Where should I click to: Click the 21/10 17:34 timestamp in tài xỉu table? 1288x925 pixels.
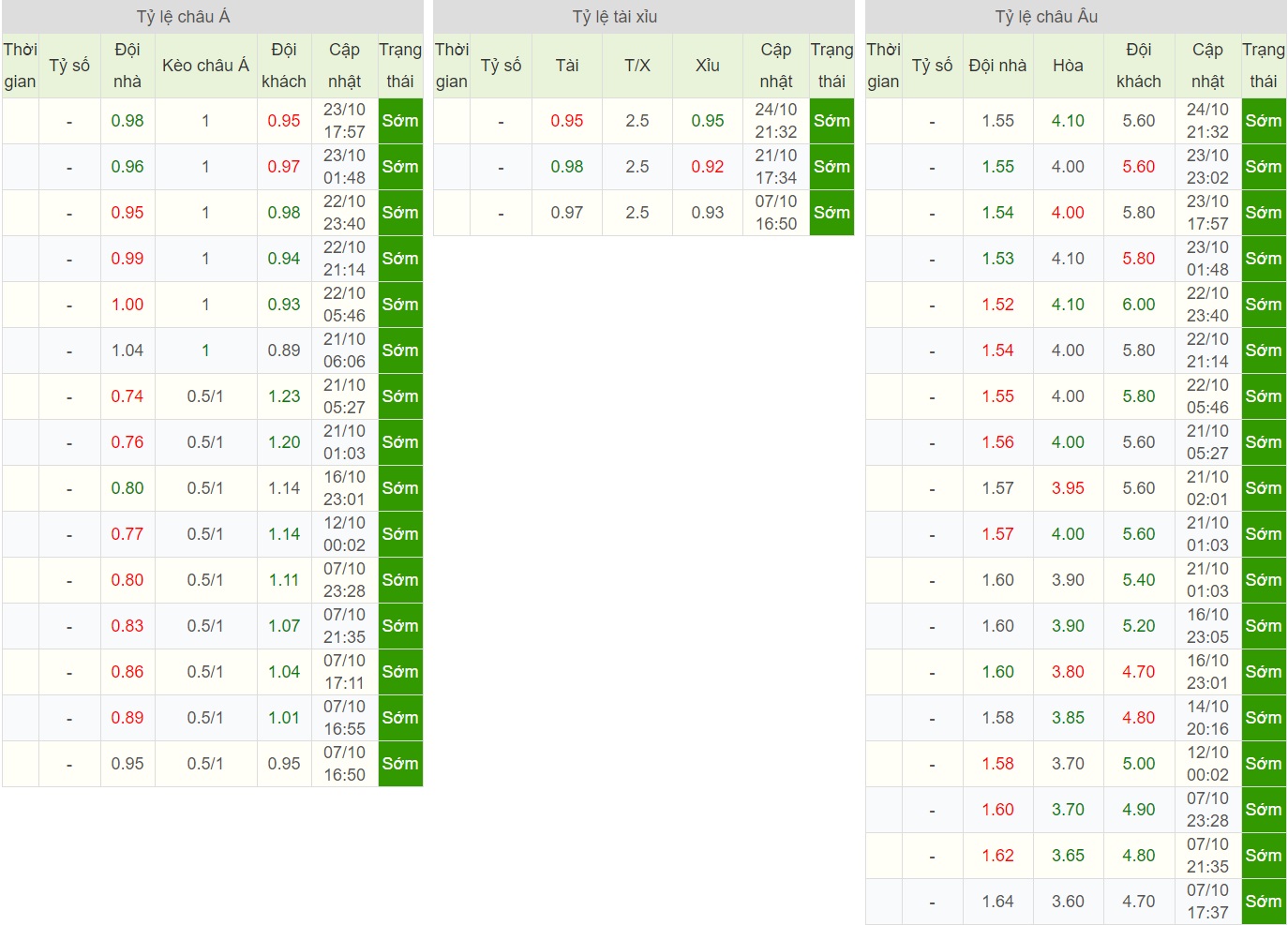(x=776, y=167)
